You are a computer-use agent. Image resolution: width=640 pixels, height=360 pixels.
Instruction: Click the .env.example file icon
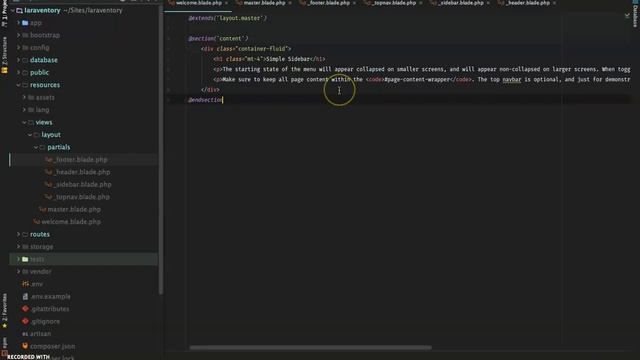(x=25, y=296)
